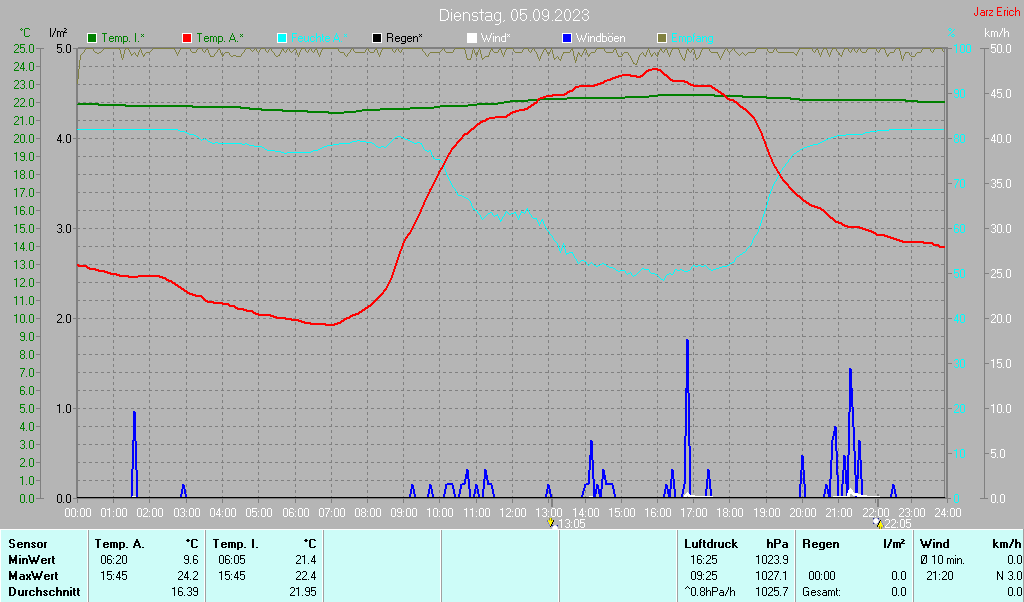Click the '°C' axis unit label

[x=25, y=33]
